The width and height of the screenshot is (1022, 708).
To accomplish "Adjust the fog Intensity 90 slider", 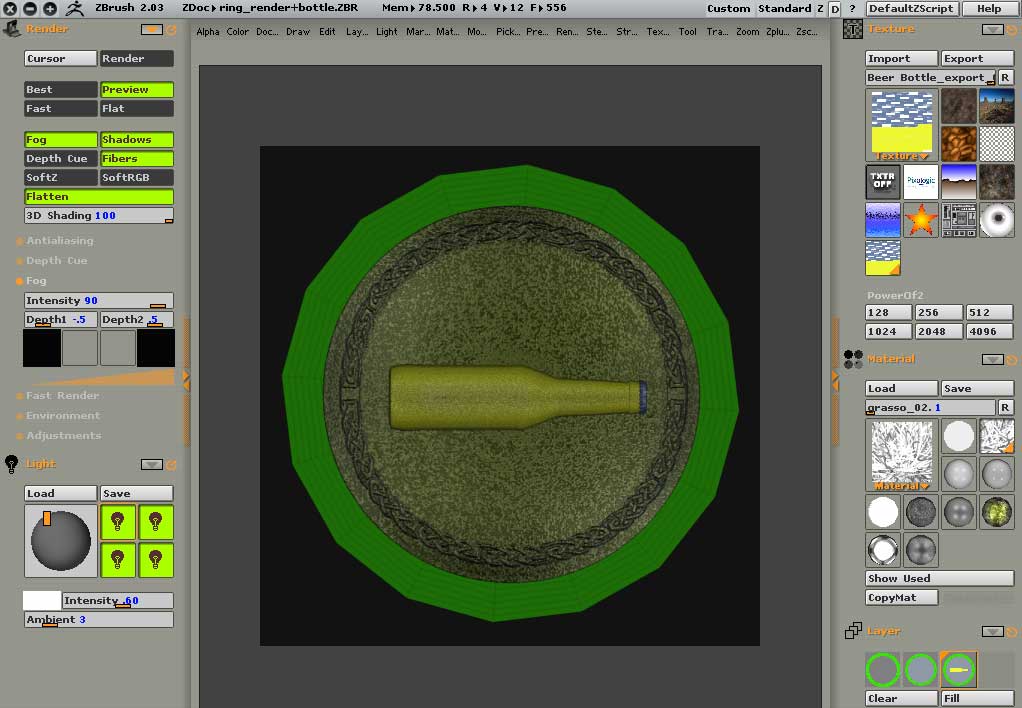I will [x=98, y=301].
